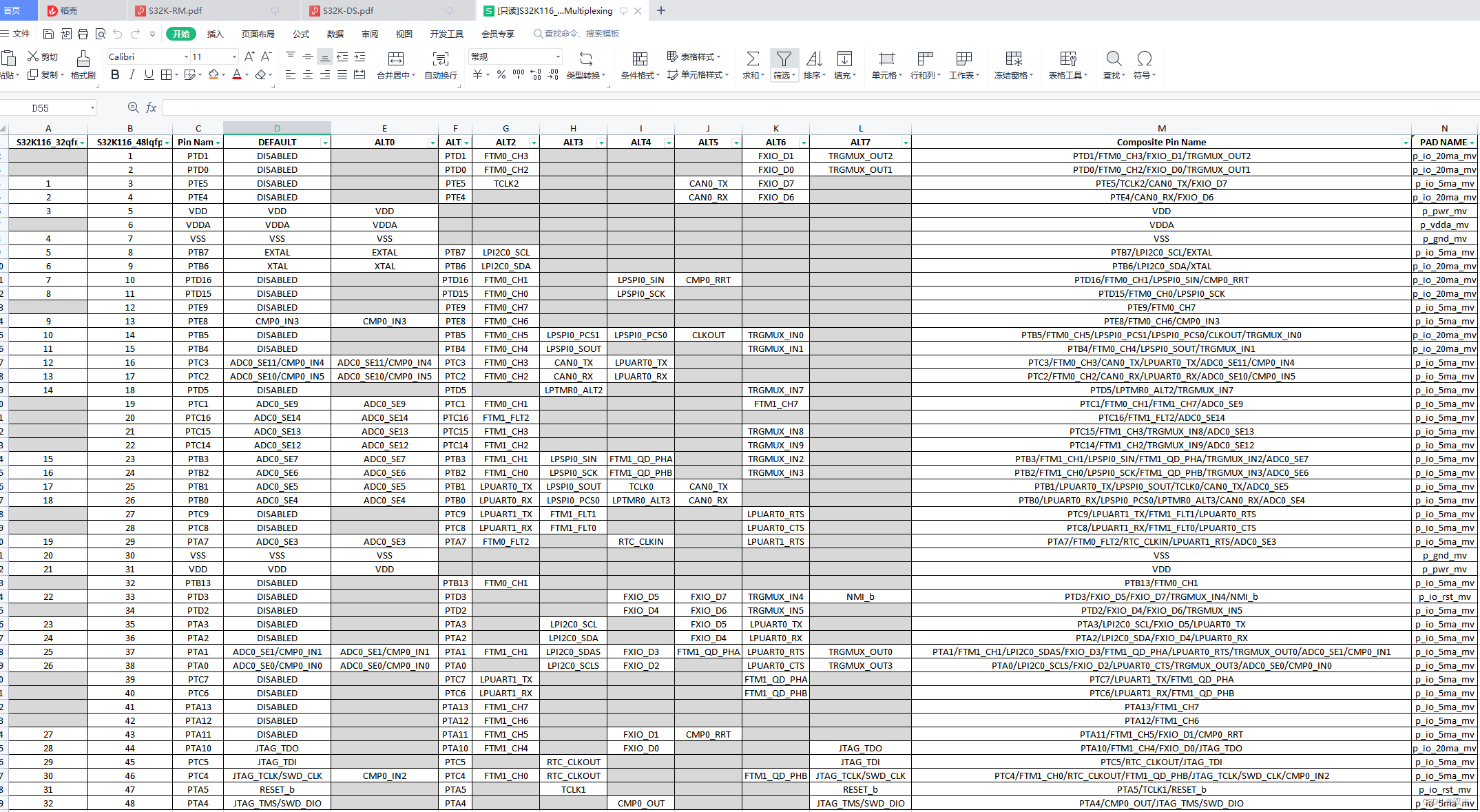Toggle bold formatting
Viewport: 1480px width, 812px height.
(x=115, y=75)
